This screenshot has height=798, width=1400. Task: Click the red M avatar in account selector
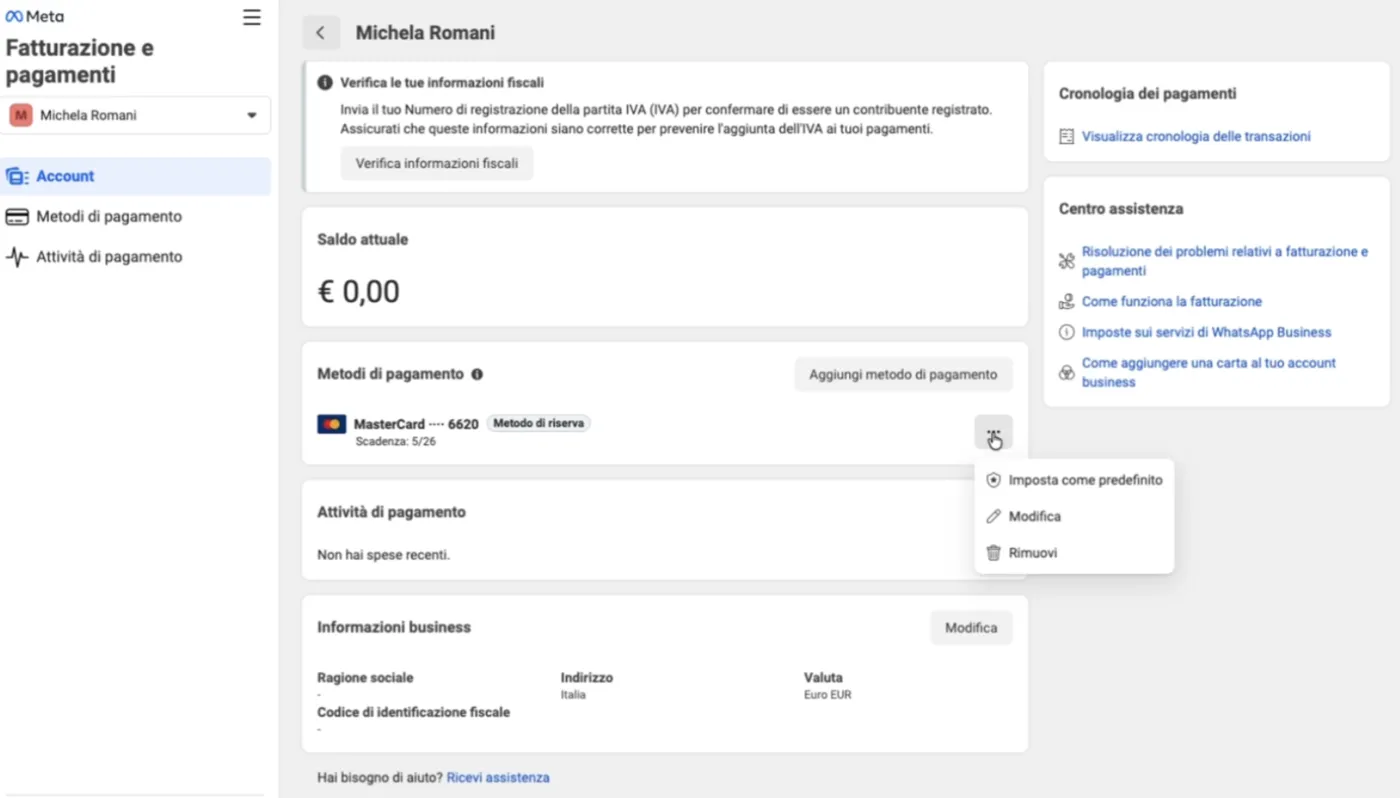21,115
